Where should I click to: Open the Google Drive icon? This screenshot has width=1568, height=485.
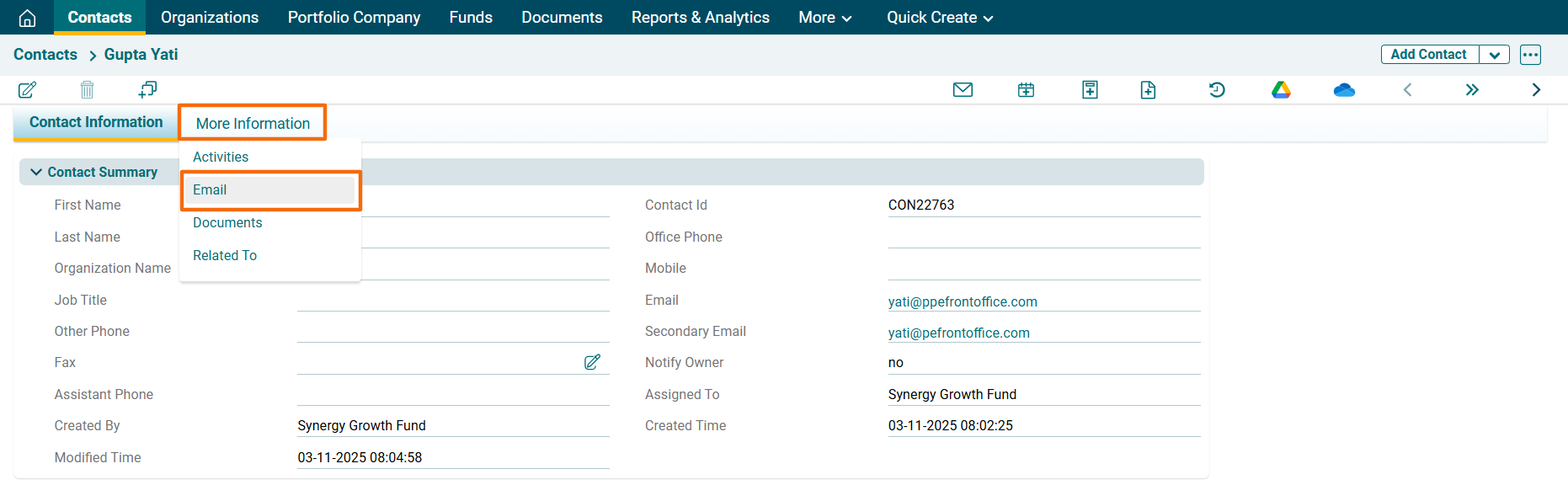(x=1281, y=90)
